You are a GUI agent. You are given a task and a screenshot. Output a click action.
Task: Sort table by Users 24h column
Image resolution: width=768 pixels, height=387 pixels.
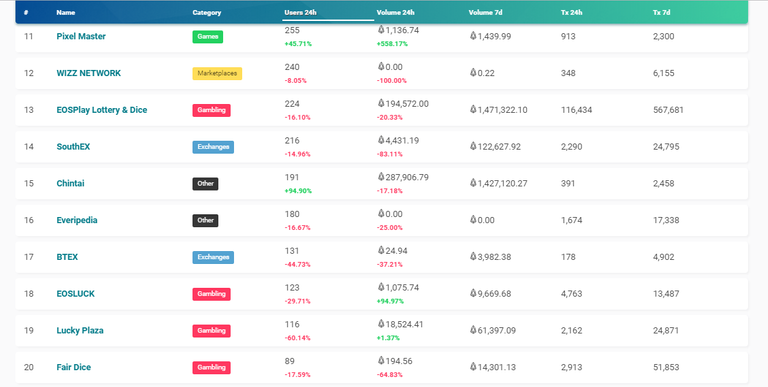click(300, 13)
